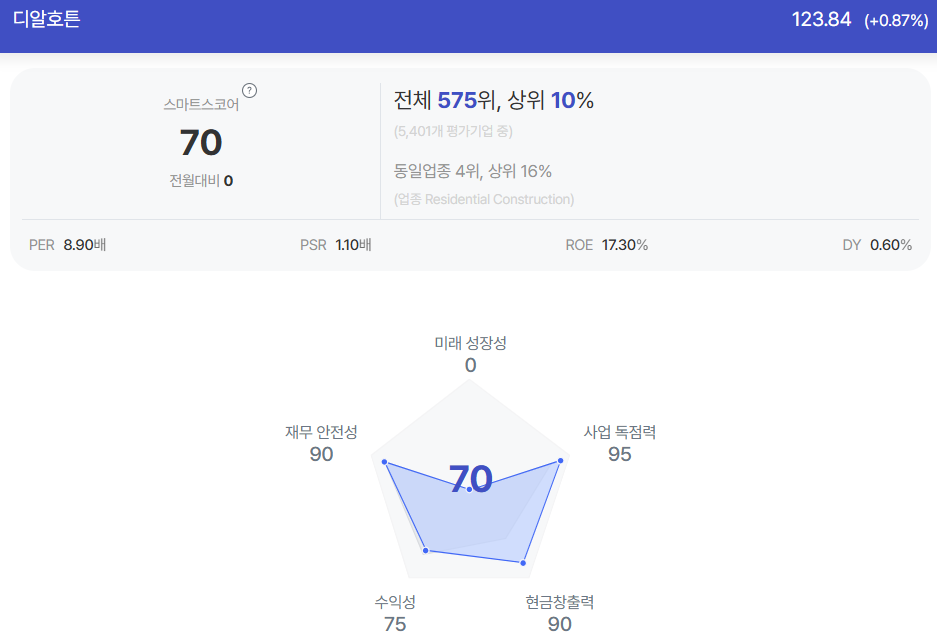Click the smart score 70 number
The height and width of the screenshot is (635, 937).
coord(201,143)
